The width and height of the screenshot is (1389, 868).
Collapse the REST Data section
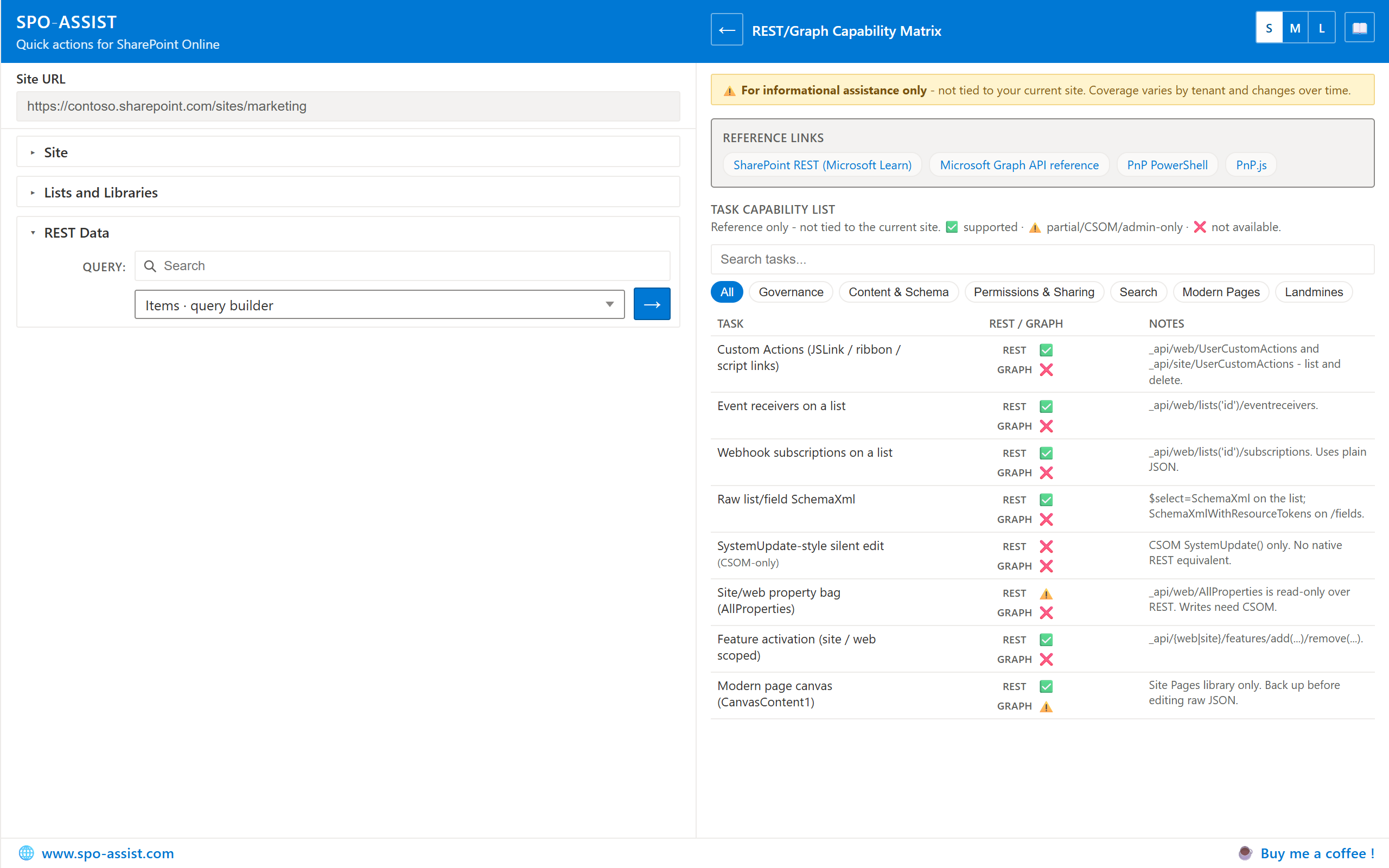point(348,233)
